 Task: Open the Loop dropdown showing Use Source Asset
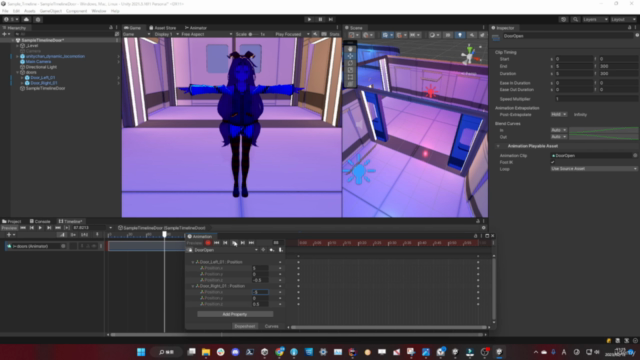click(594, 169)
